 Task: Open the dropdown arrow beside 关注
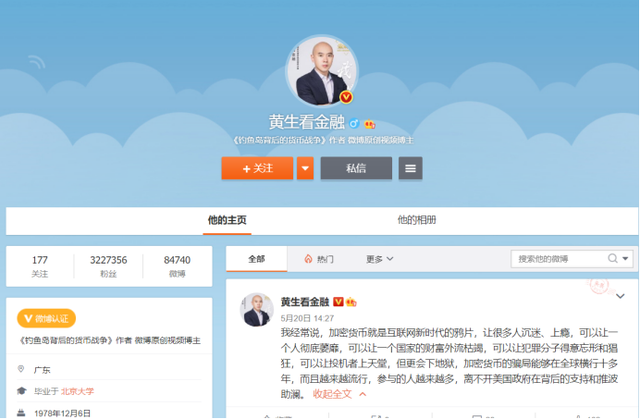tap(305, 168)
